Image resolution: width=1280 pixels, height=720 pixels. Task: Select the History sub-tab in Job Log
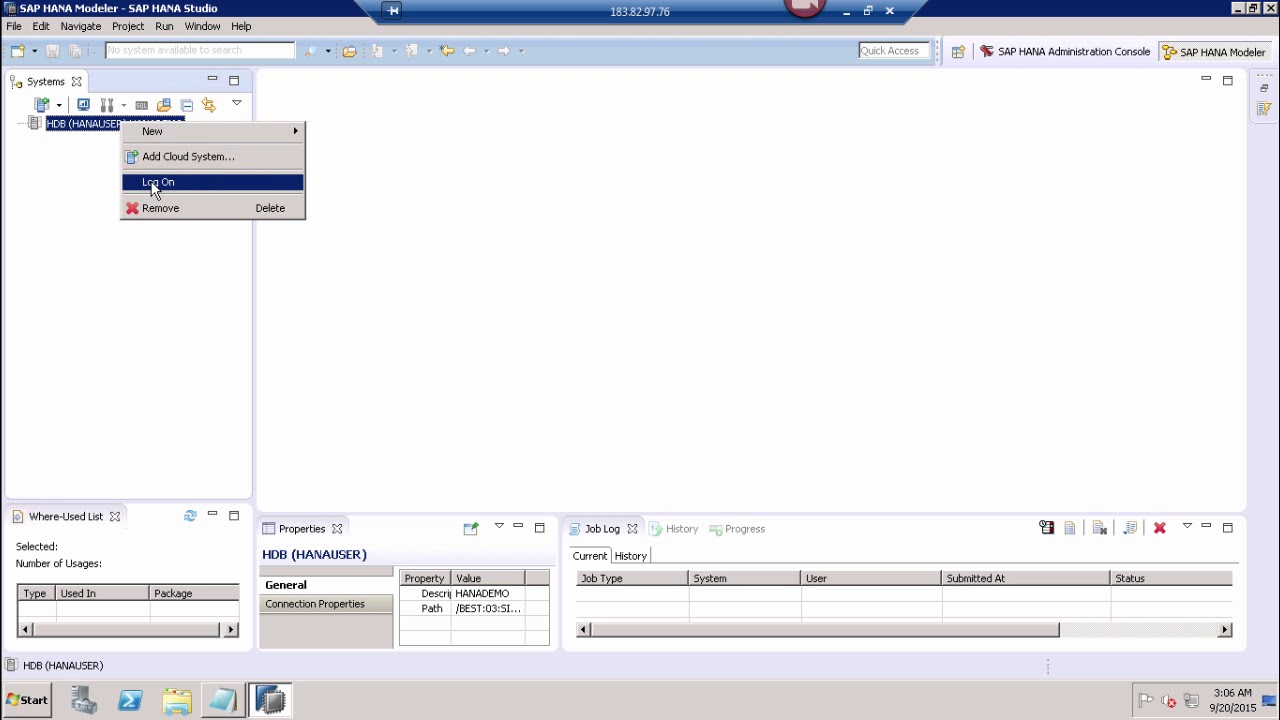click(630, 556)
